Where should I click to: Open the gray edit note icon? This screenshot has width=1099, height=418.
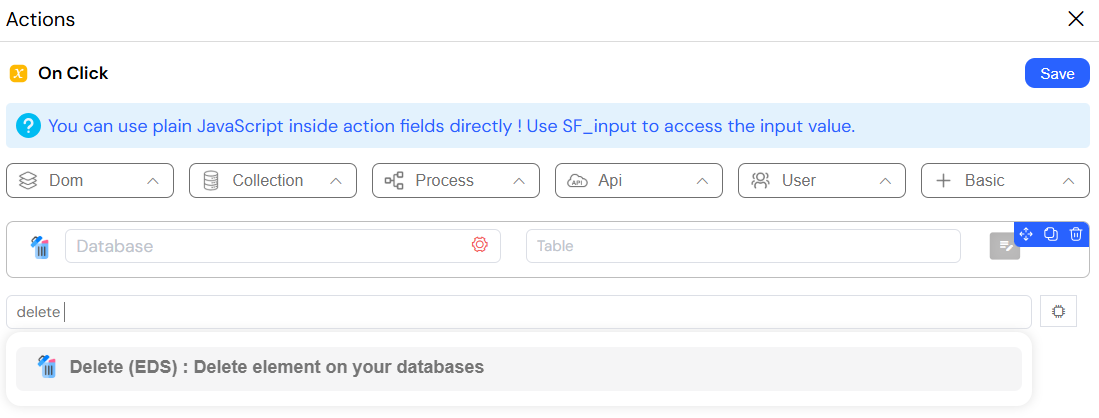click(1004, 246)
